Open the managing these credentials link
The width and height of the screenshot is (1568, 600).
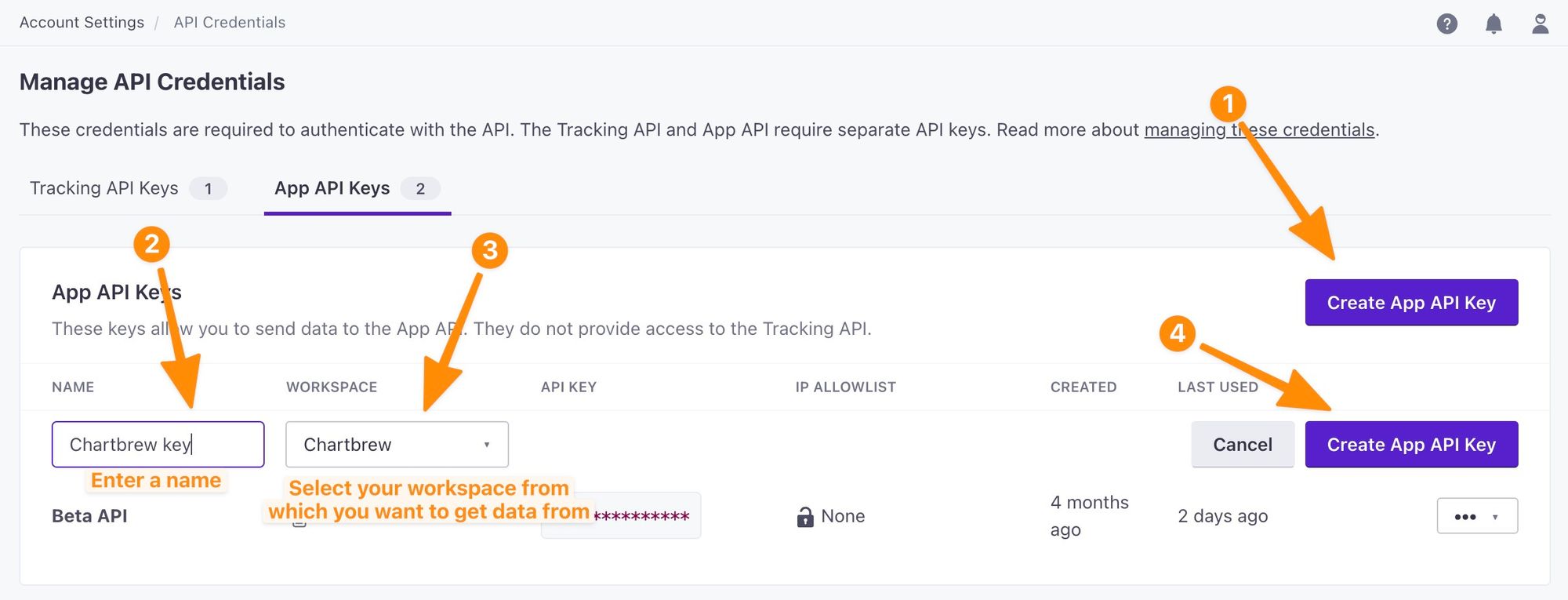pyautogui.click(x=1260, y=129)
